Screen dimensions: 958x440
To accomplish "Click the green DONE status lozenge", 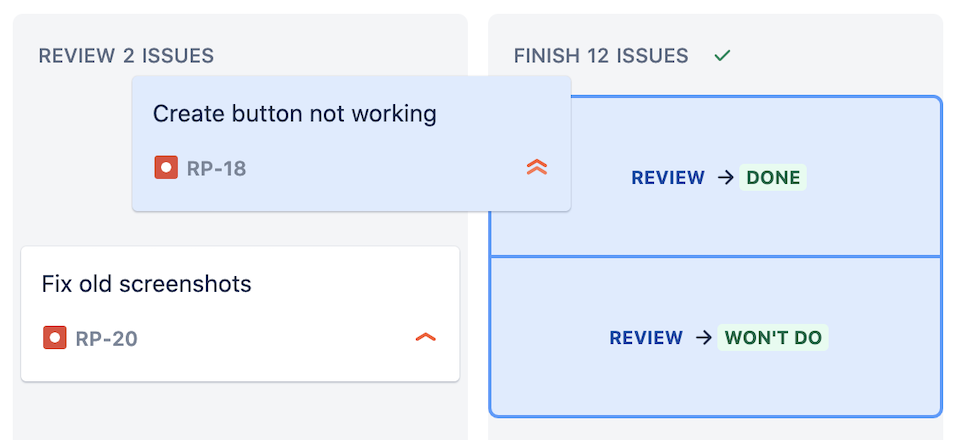I will click(773, 178).
